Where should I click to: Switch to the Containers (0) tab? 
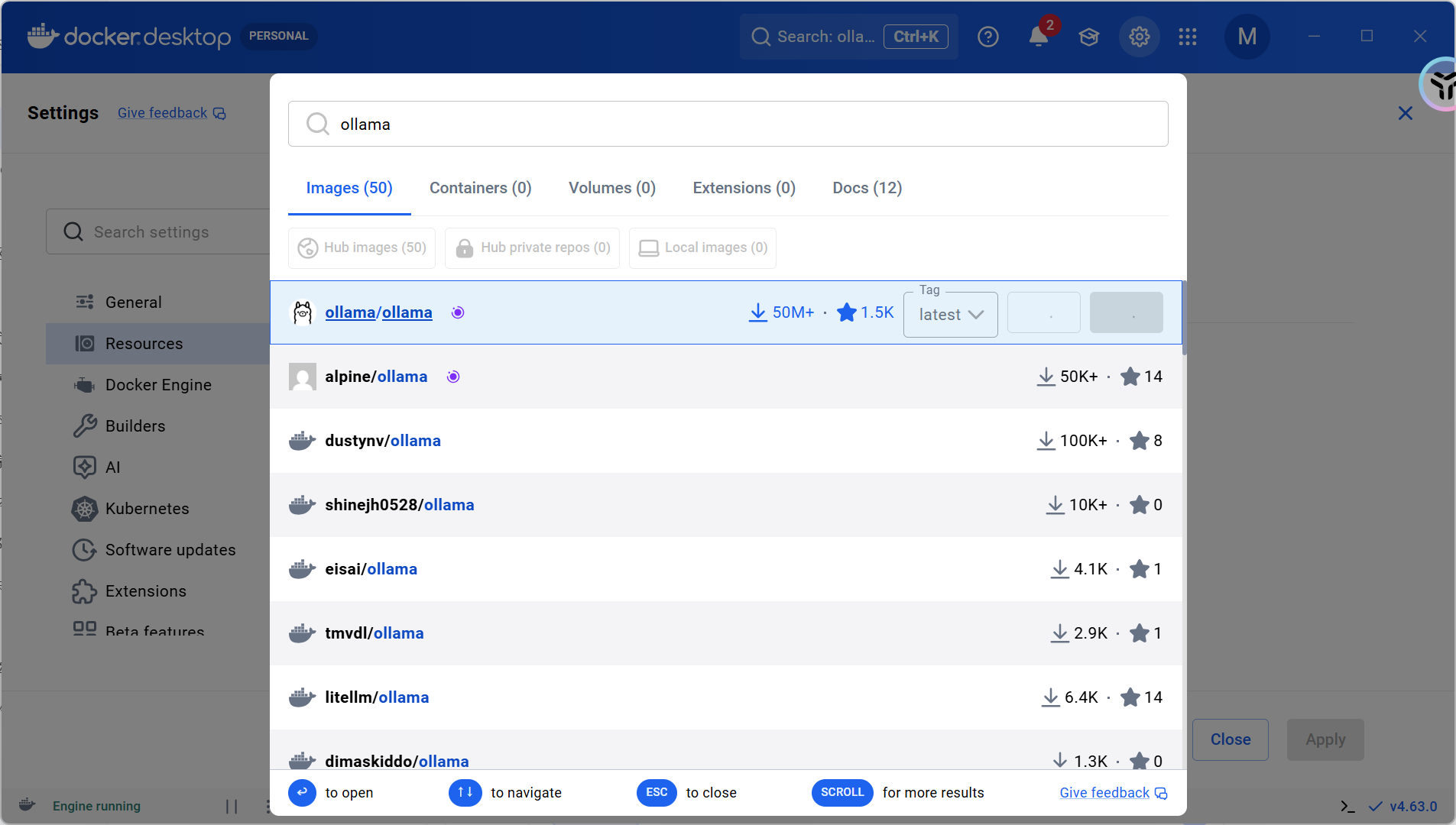click(481, 188)
